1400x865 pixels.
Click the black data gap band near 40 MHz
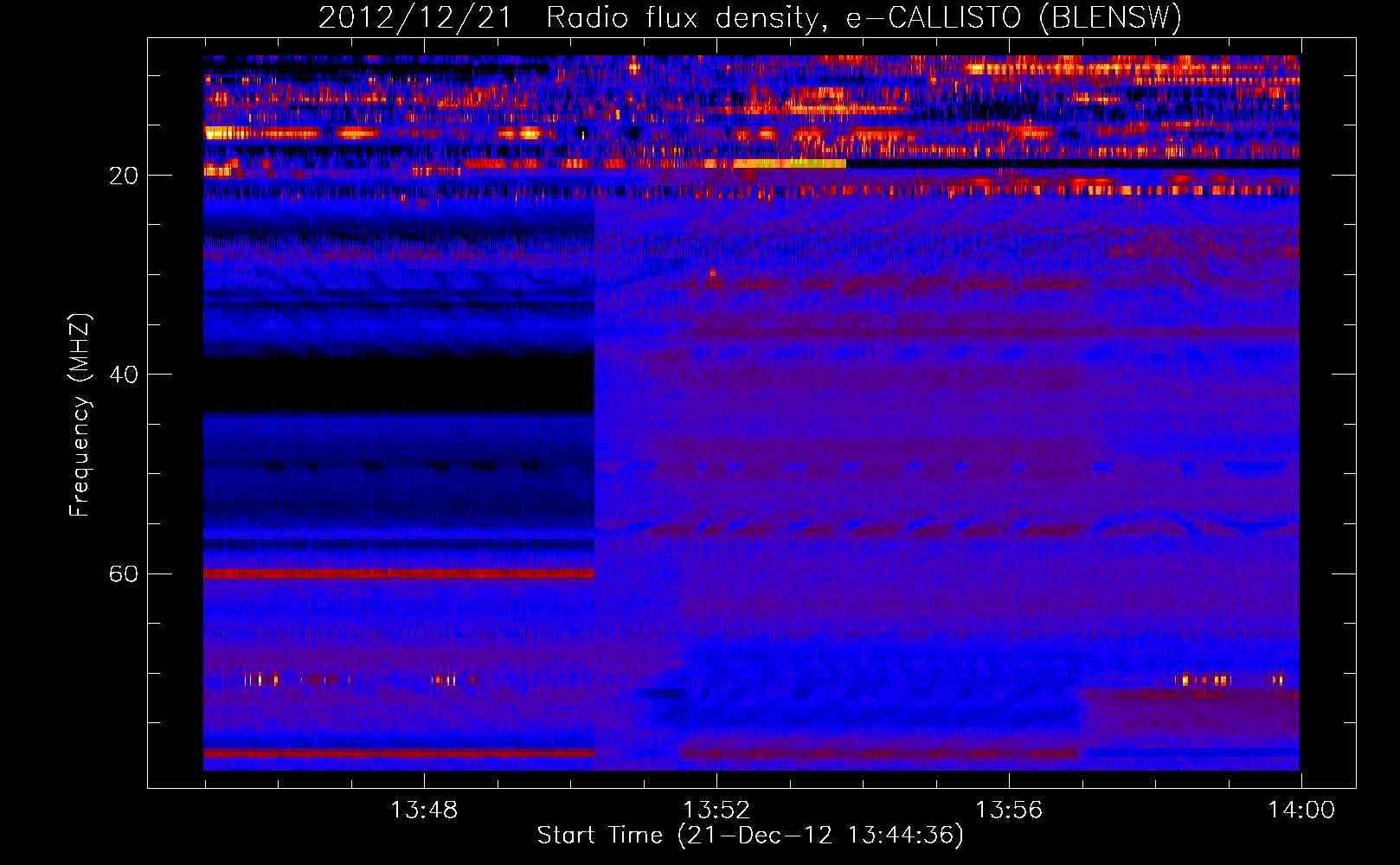399,384
